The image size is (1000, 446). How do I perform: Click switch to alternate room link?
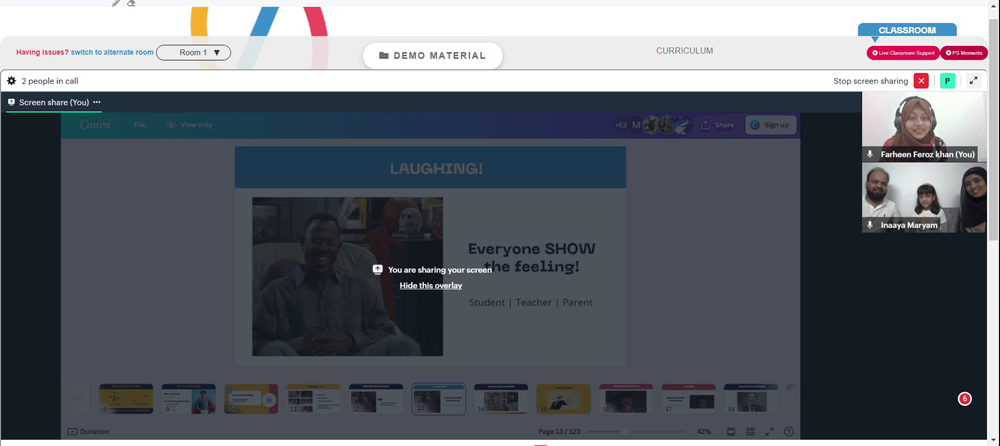[112, 52]
